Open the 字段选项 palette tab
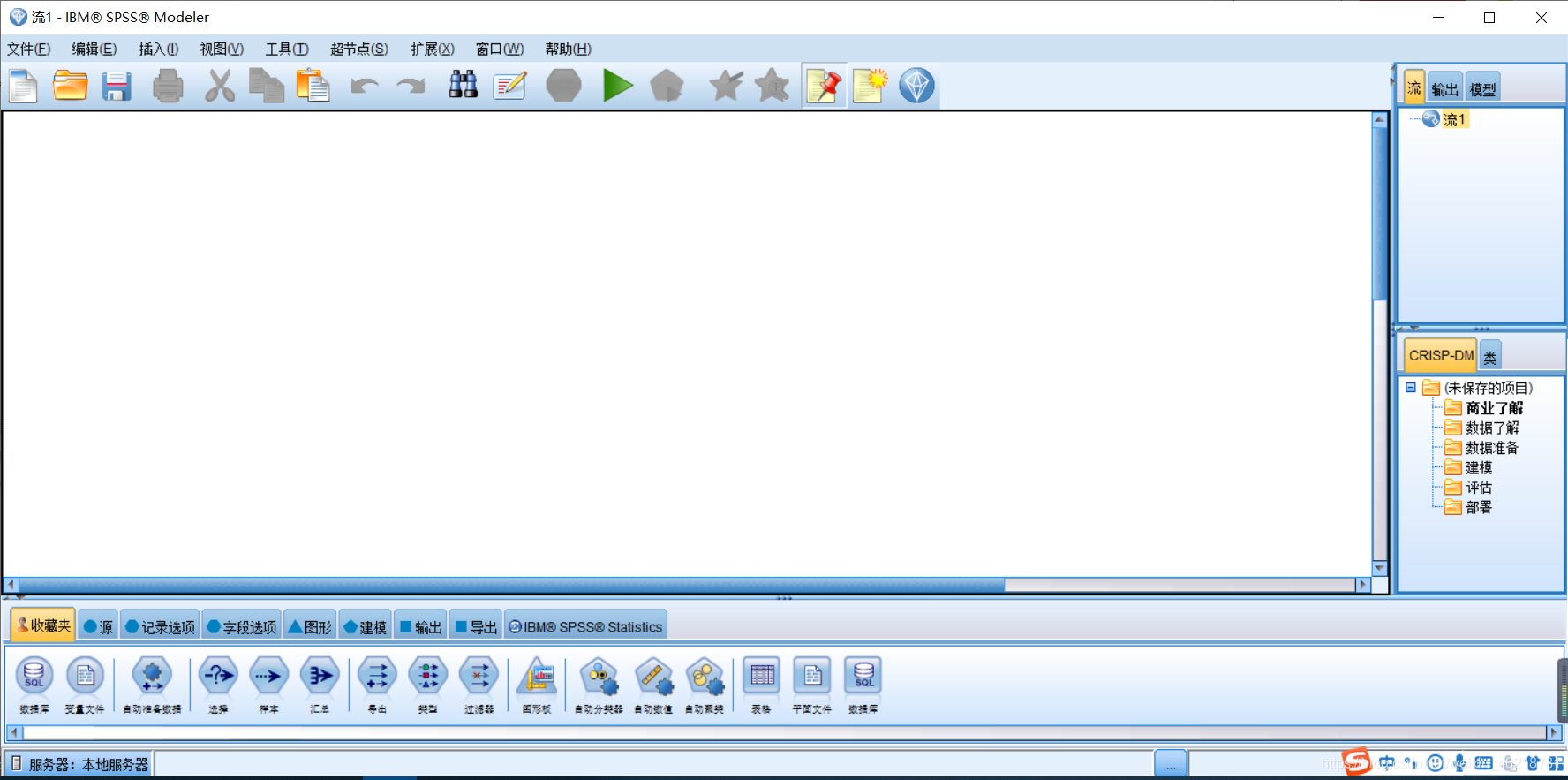Screen dimensions: 1568x780 point(242,626)
